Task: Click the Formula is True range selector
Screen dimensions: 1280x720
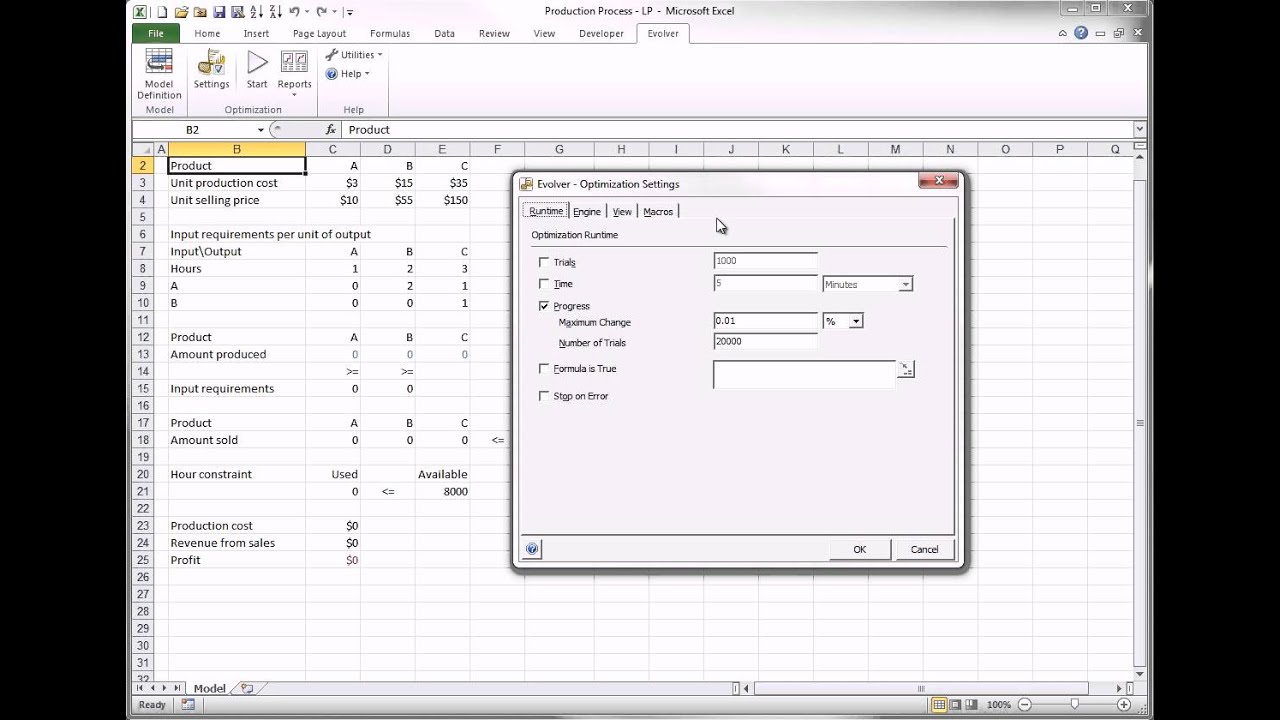Action: 905,369
